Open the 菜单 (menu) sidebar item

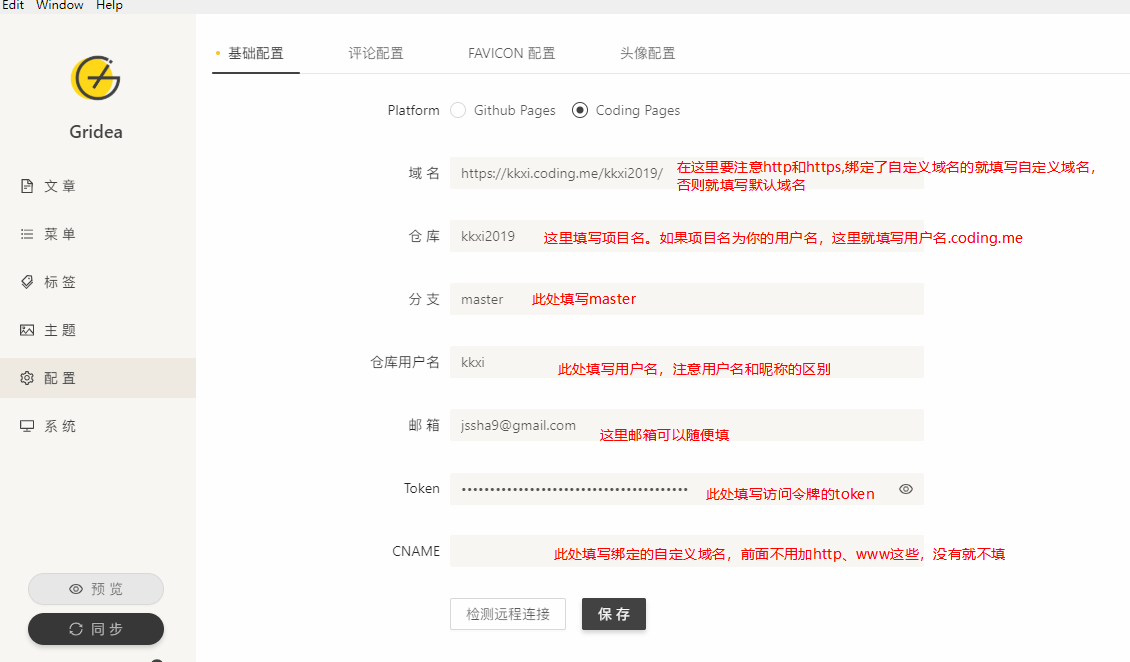98,234
